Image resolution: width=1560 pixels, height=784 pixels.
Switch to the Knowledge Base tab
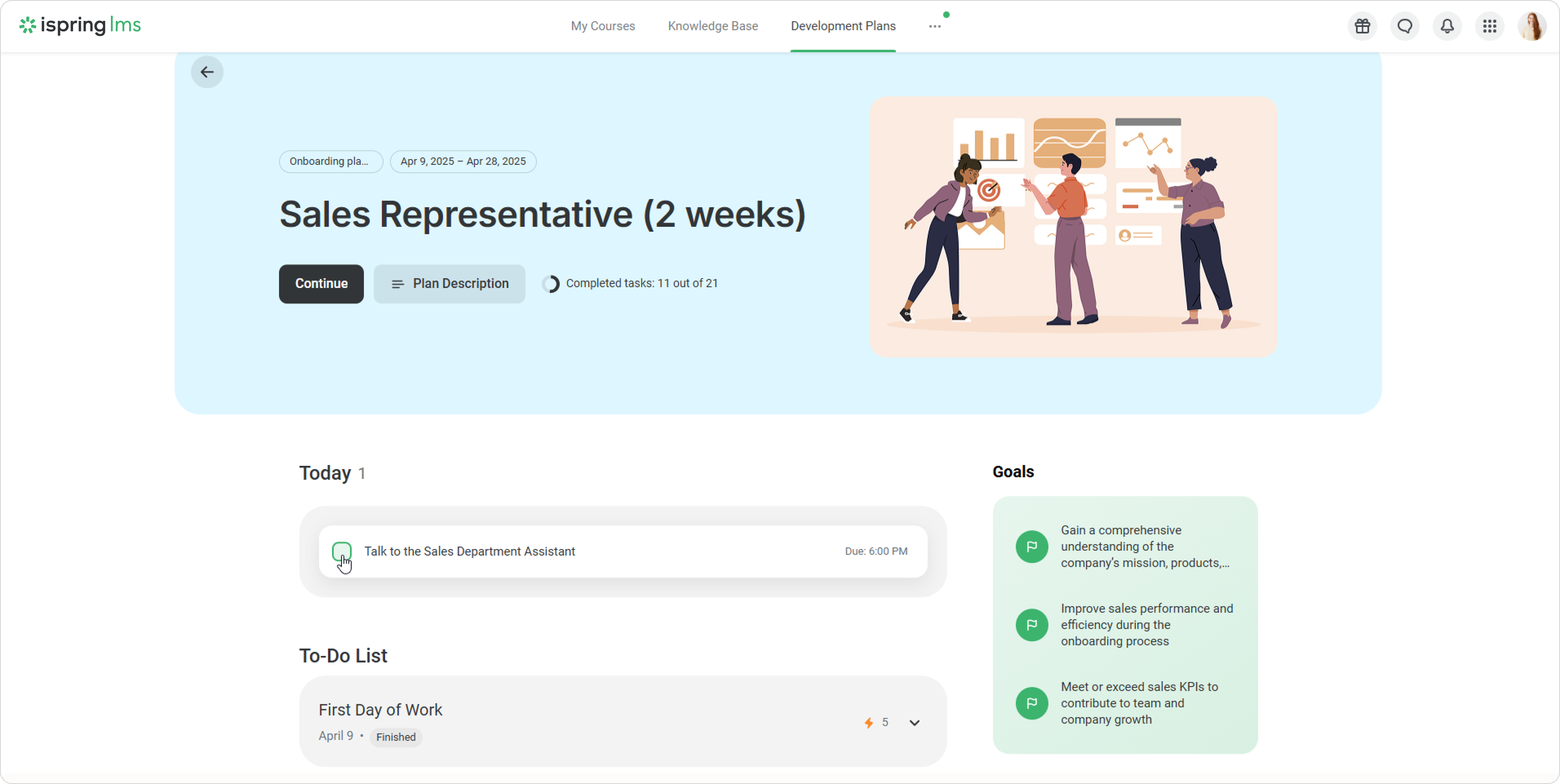(x=712, y=26)
